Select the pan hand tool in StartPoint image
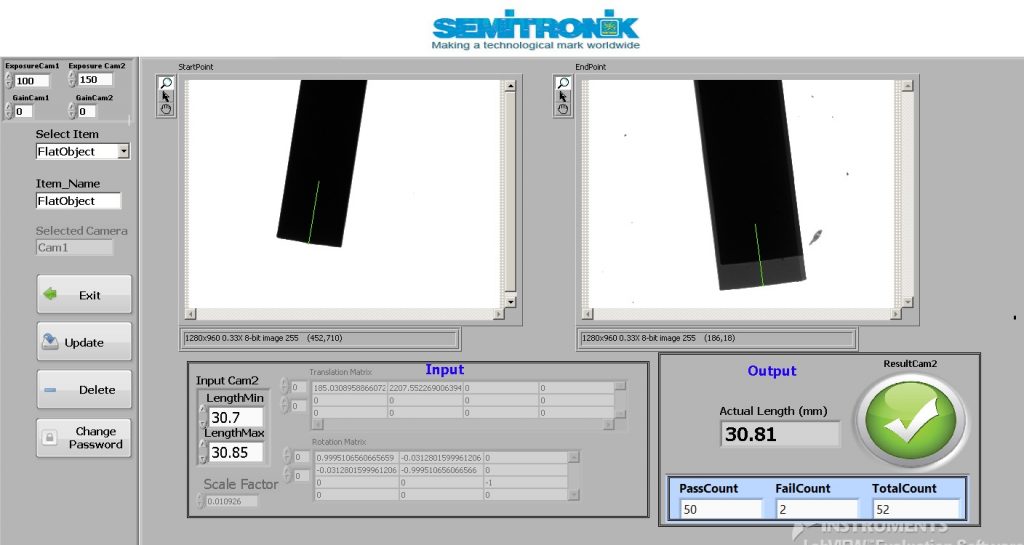This screenshot has width=1024, height=545. (166, 110)
